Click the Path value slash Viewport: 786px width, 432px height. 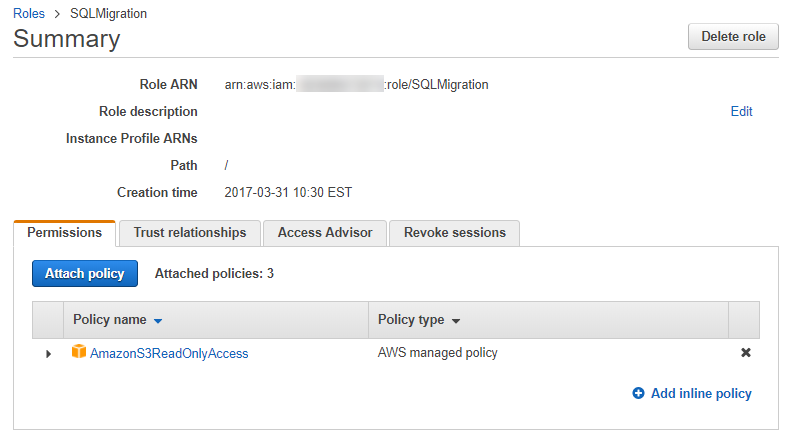(227, 165)
